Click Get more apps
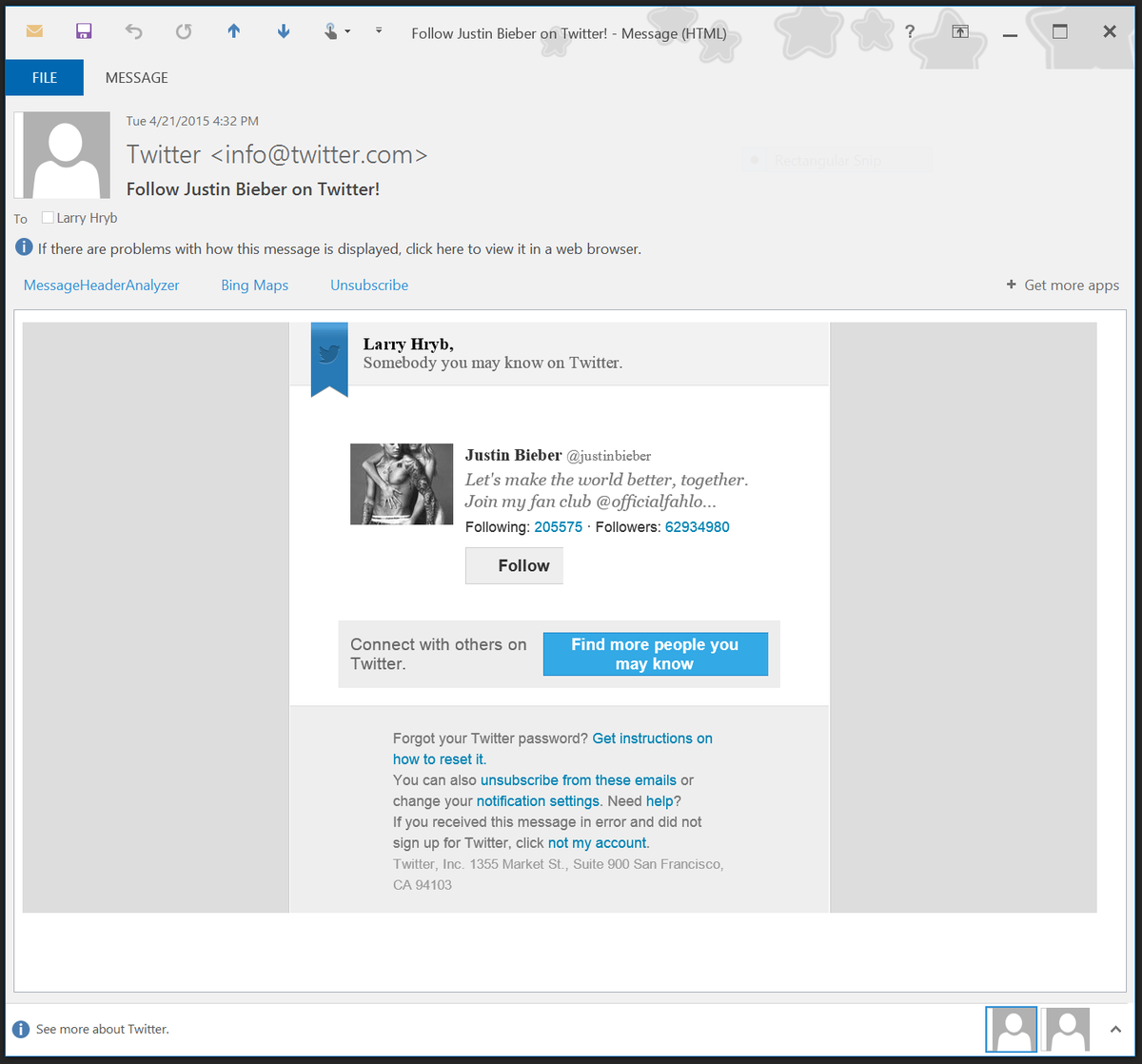 [x=1063, y=285]
